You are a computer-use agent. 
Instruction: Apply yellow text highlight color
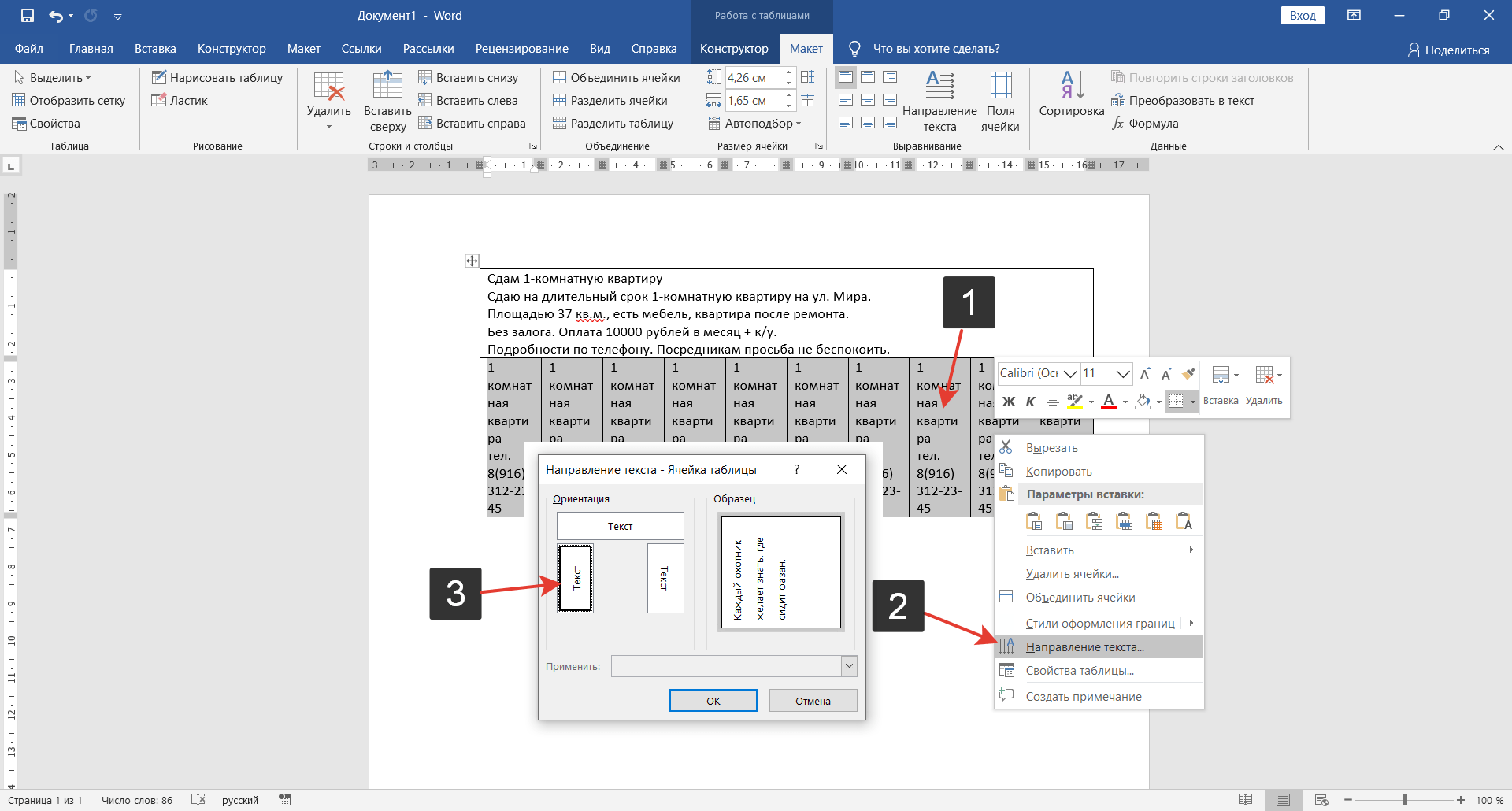pos(1074,402)
